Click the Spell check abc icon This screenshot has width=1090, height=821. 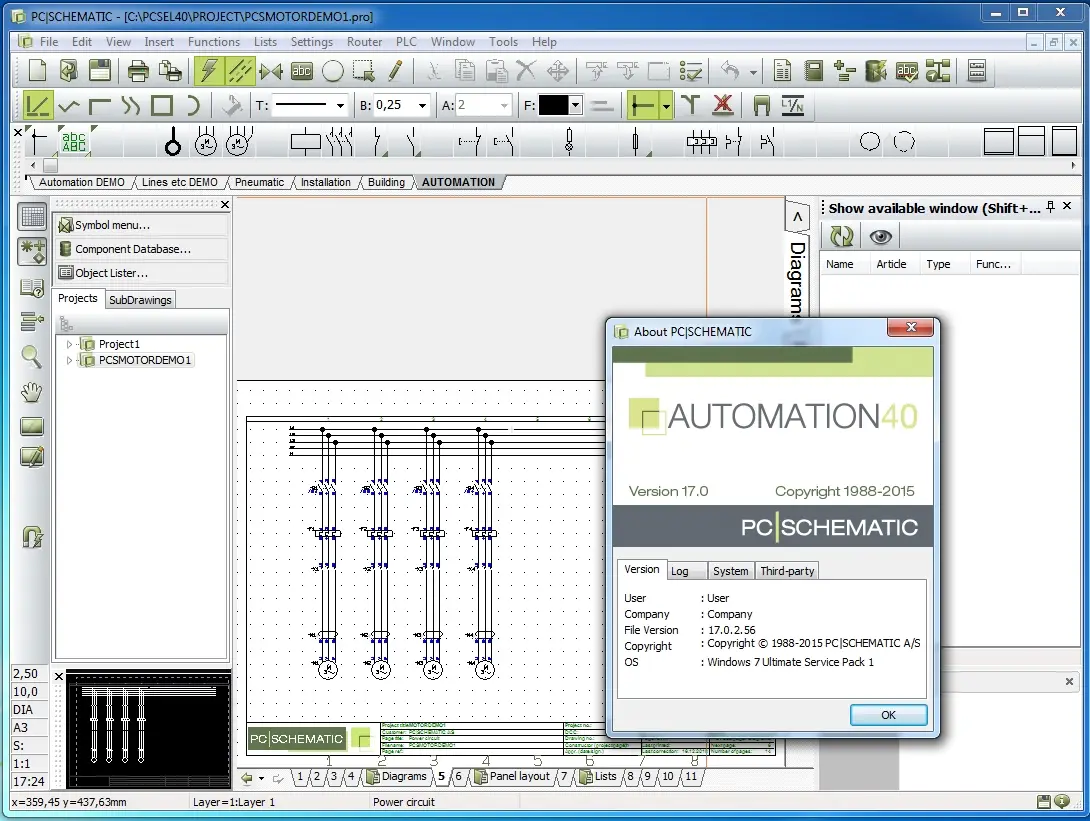906,71
